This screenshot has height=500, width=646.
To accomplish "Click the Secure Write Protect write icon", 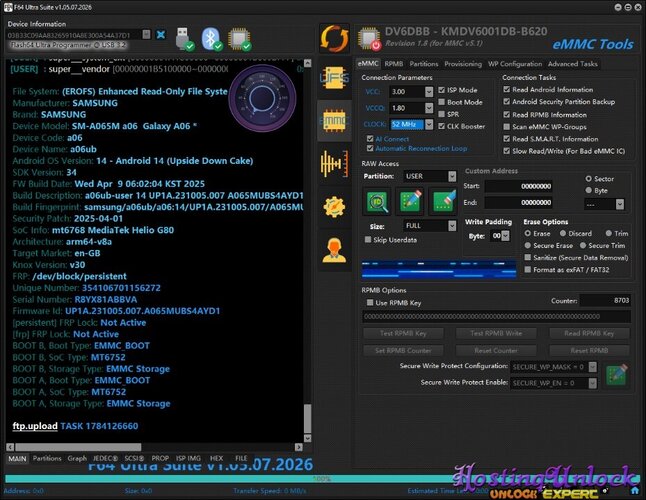I will pos(617,374).
